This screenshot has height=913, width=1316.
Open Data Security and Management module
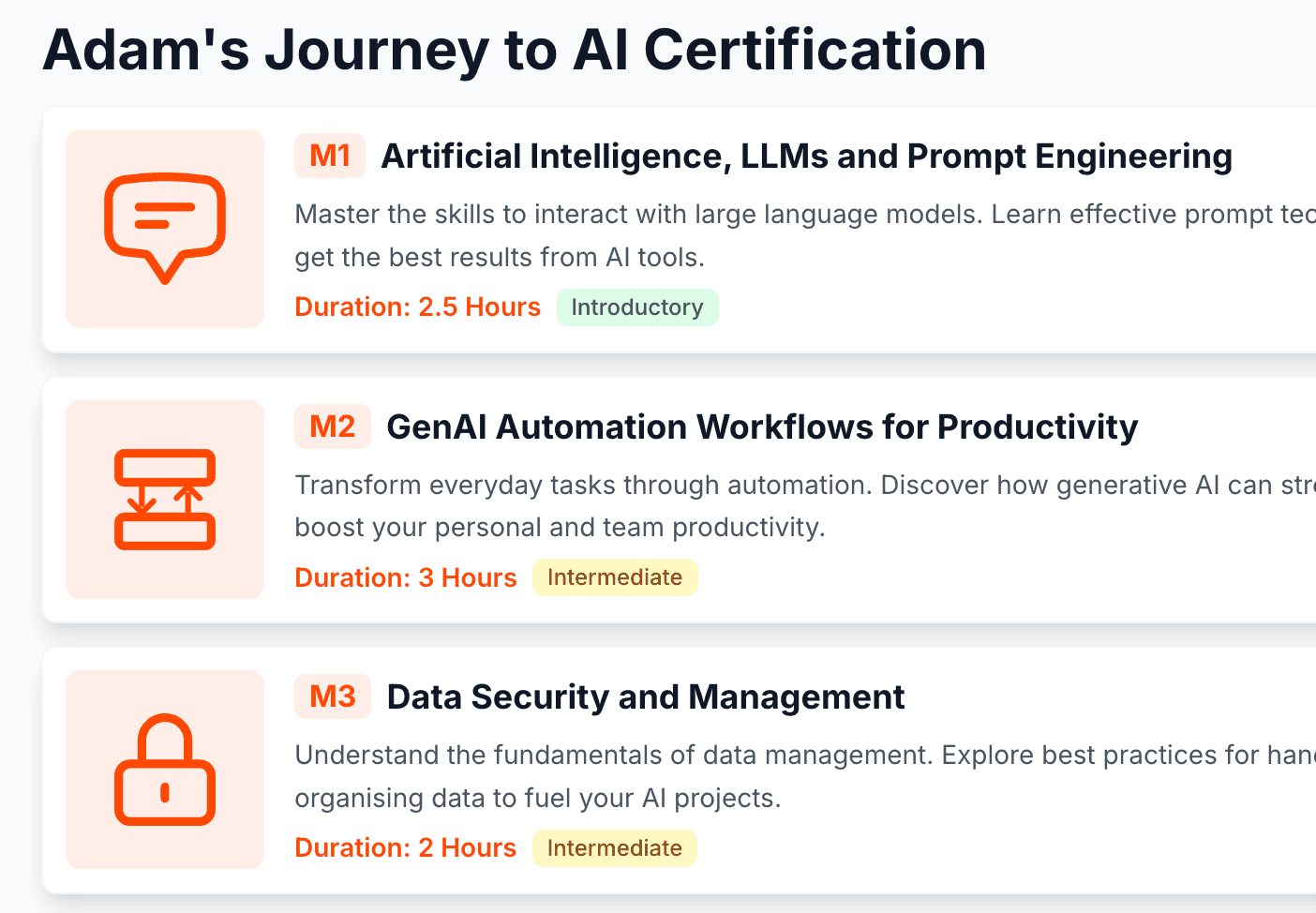(646, 696)
